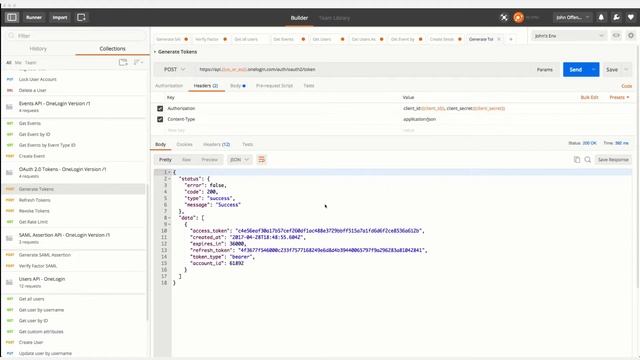Click the Save button
This screenshot has height=360, width=640.
[612, 70]
